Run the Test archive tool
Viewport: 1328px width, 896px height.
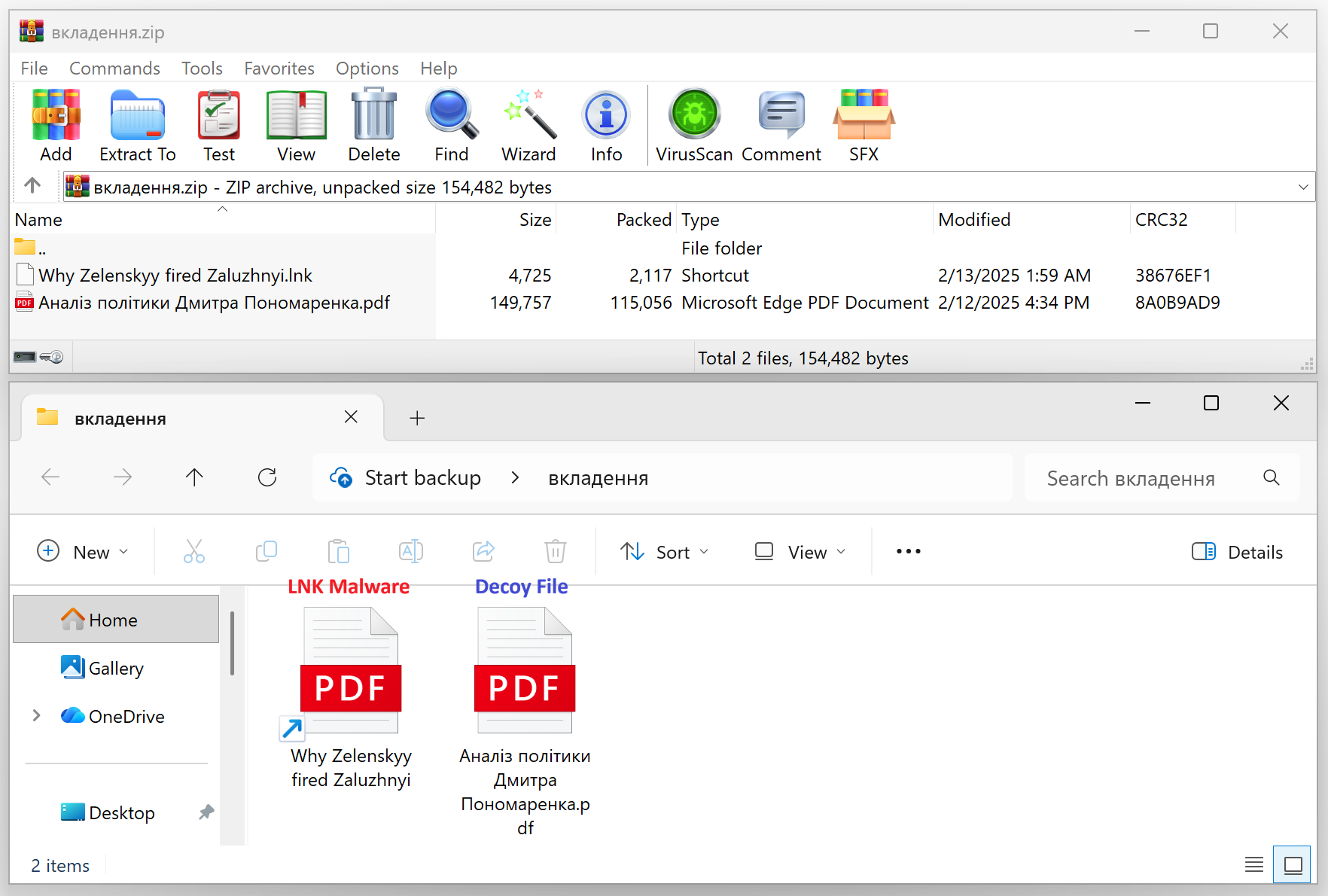(219, 125)
